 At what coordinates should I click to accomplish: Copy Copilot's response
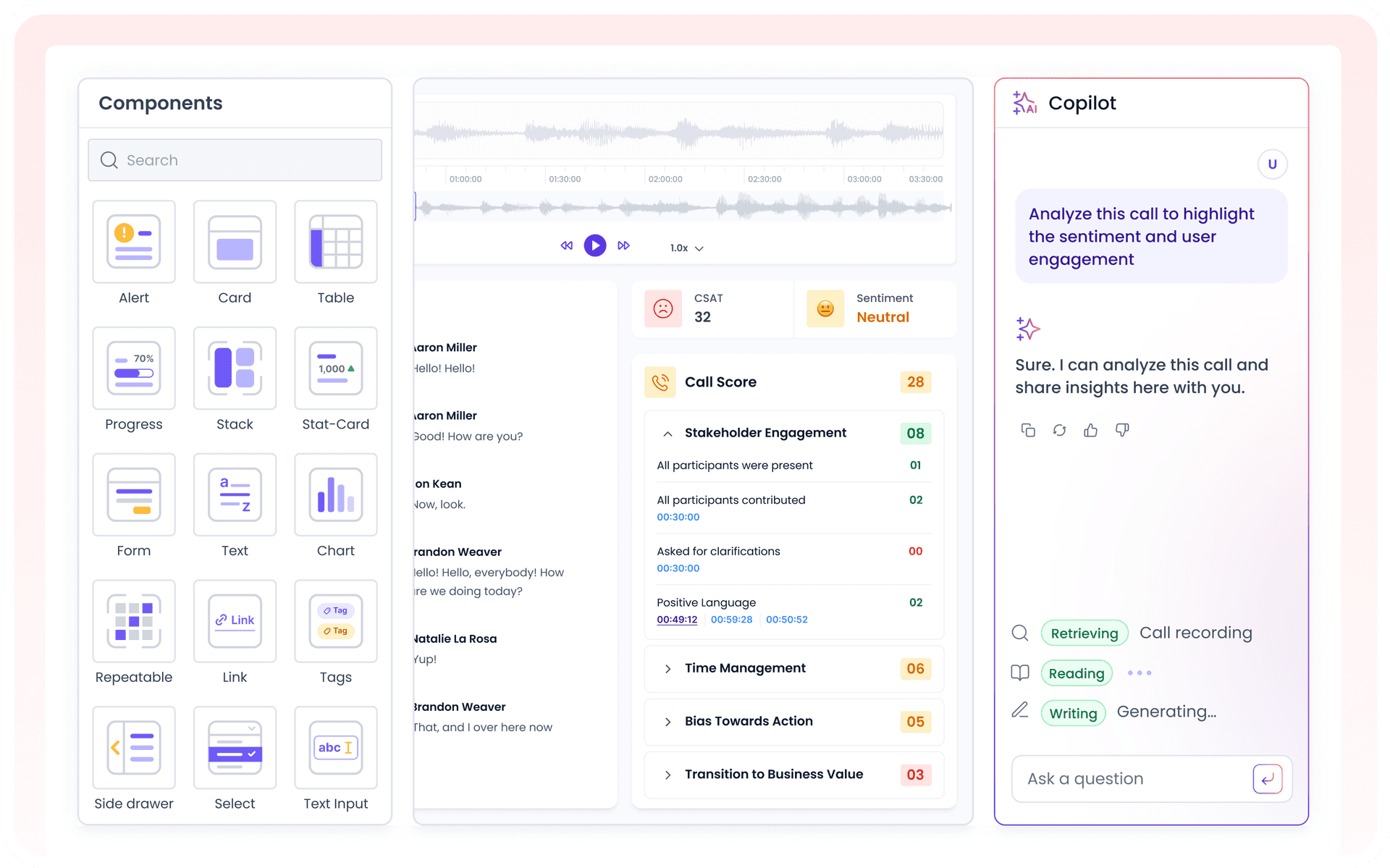point(1028,430)
